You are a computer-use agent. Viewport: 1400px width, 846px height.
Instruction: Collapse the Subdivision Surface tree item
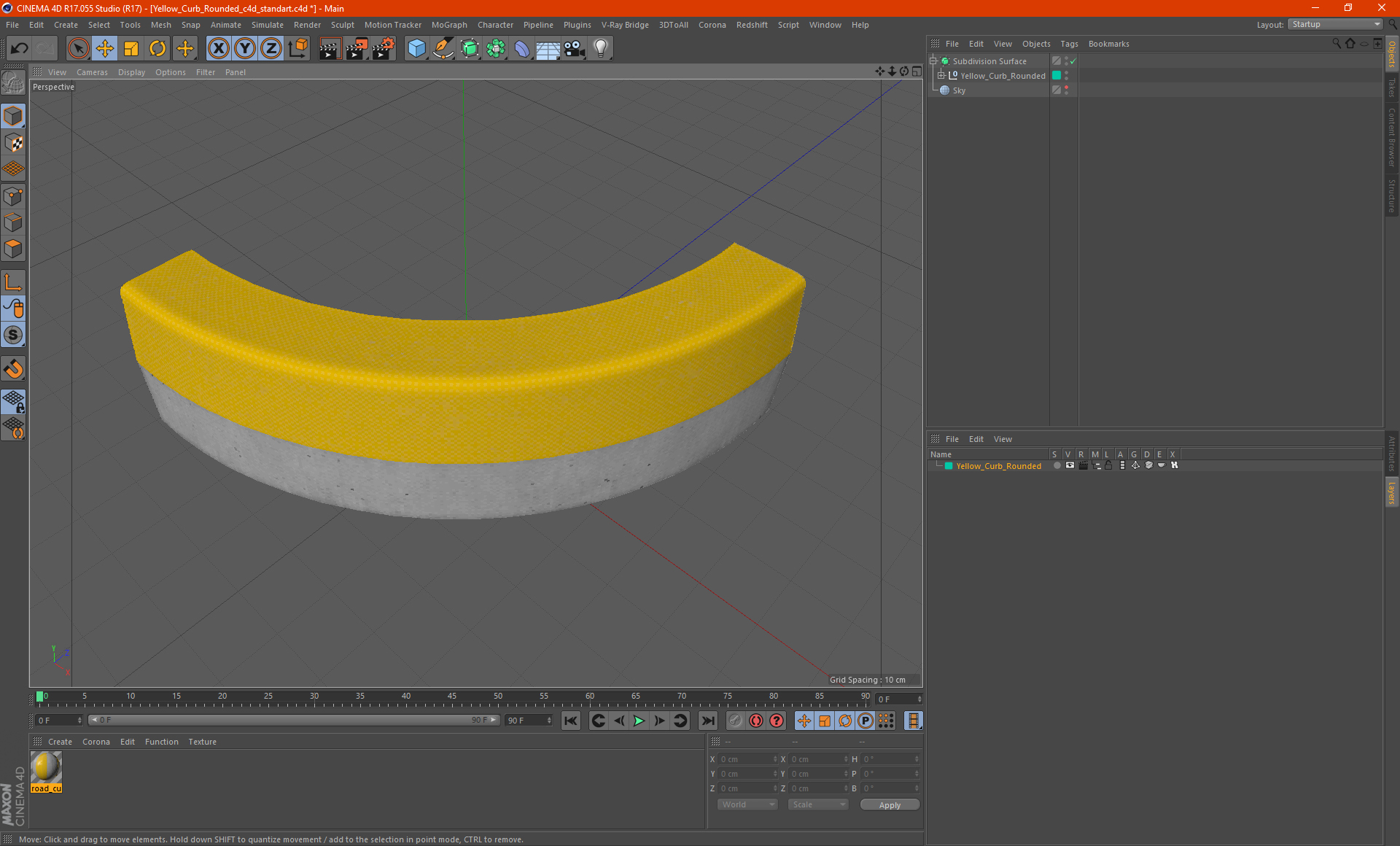[x=933, y=61]
